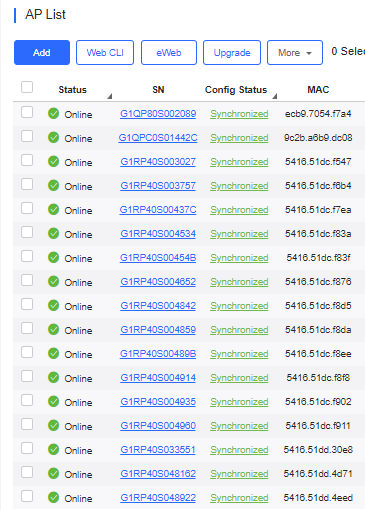This screenshot has width=365, height=509.
Task: Click the green status icon for G1RP40S004534
Action: [x=53, y=234]
